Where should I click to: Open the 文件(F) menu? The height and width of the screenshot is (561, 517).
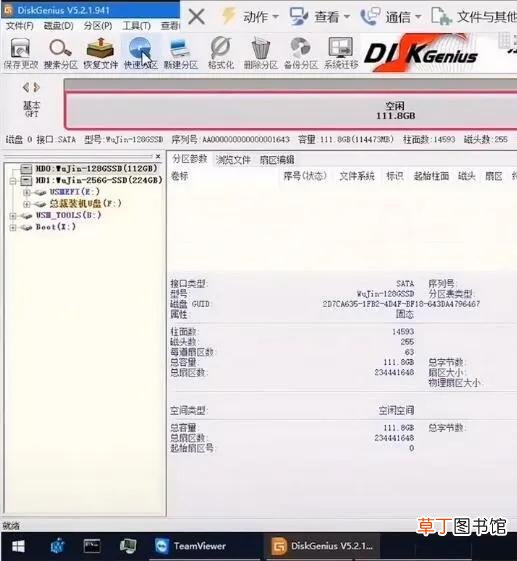(x=20, y=26)
